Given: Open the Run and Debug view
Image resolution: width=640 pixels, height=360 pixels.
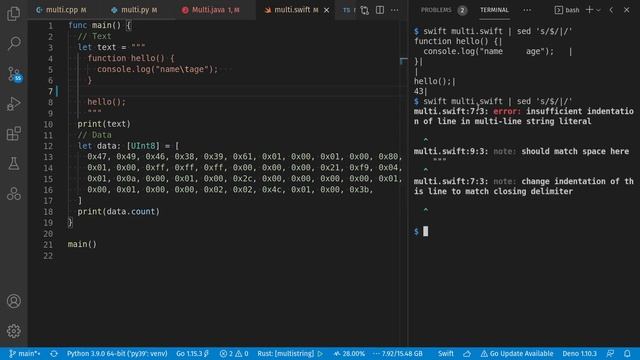Looking at the screenshot, I should (13, 104).
